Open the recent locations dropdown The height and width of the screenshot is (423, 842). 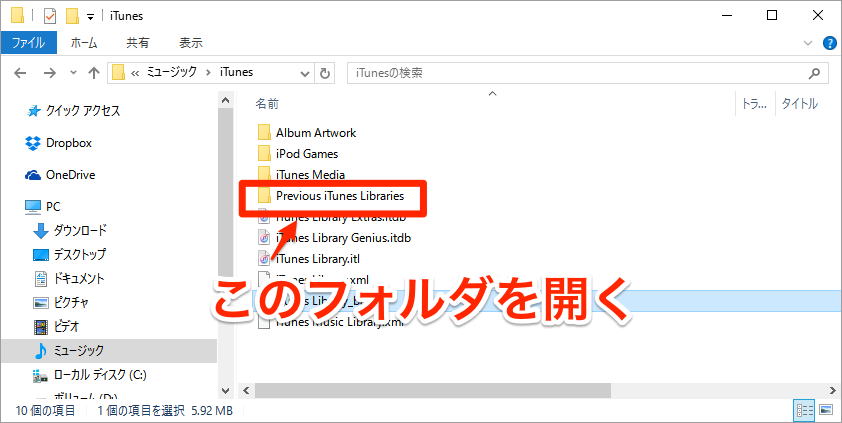pyautogui.click(x=74, y=73)
